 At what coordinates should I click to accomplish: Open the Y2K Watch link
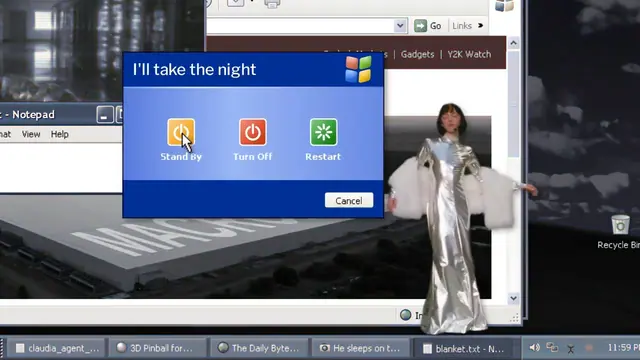(x=469, y=54)
